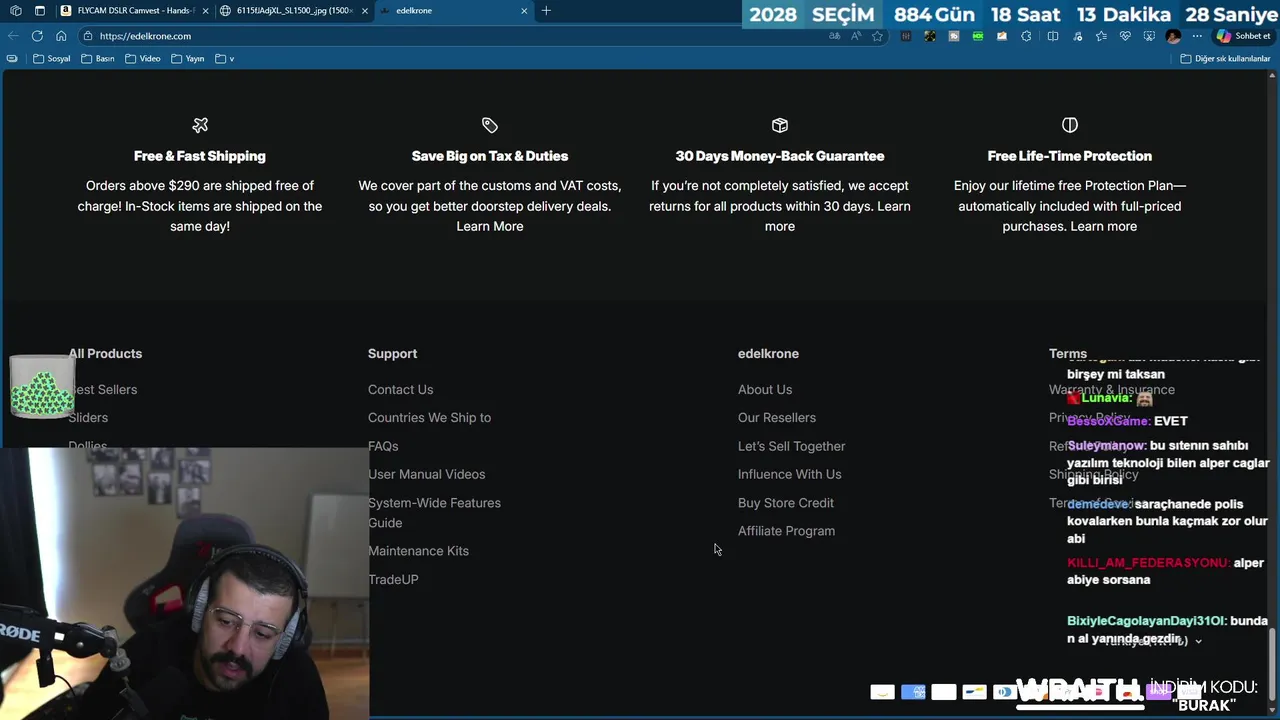
Task: Go to the browser home page
Action: click(61, 36)
